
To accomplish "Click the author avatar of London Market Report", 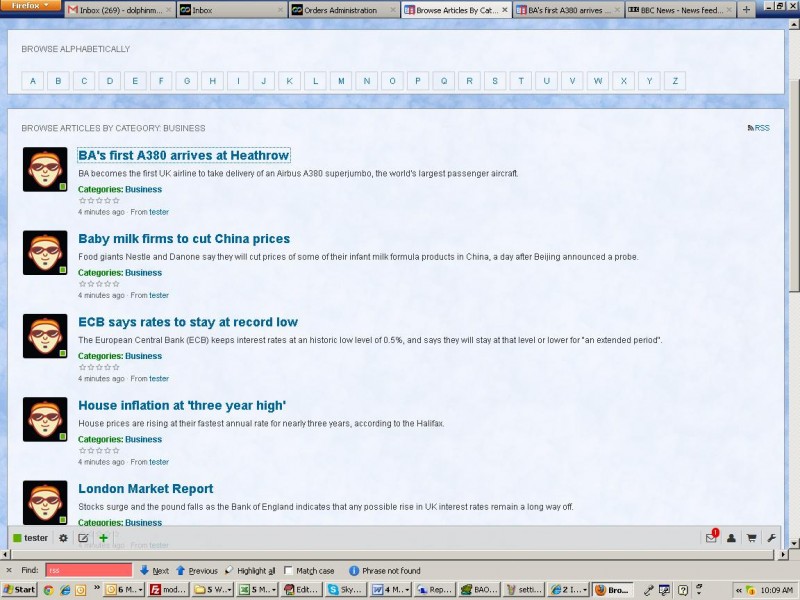I will click(45, 503).
